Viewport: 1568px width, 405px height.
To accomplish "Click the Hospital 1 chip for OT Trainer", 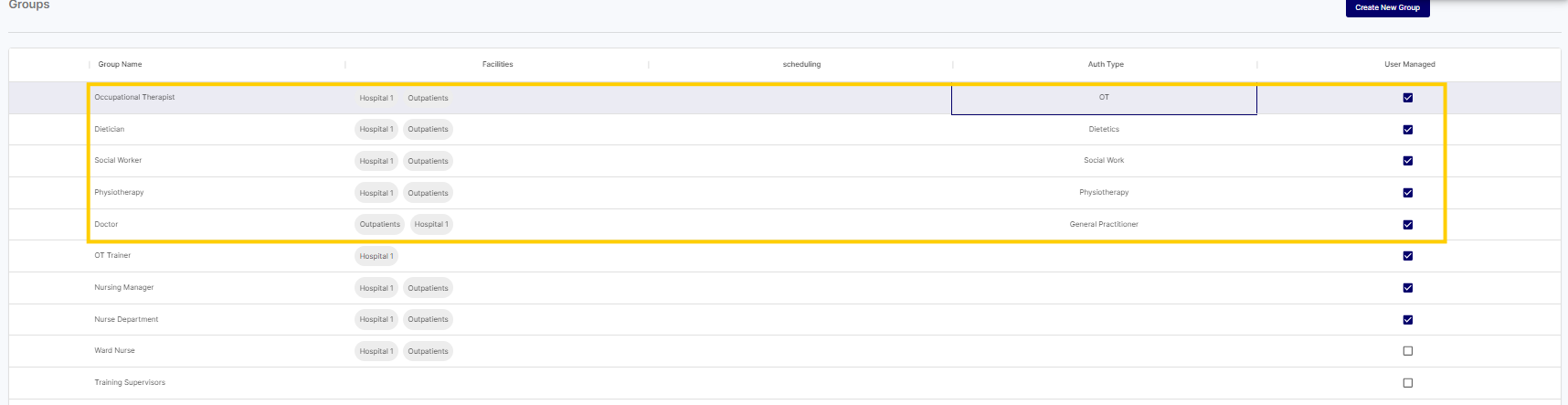I will point(376,257).
